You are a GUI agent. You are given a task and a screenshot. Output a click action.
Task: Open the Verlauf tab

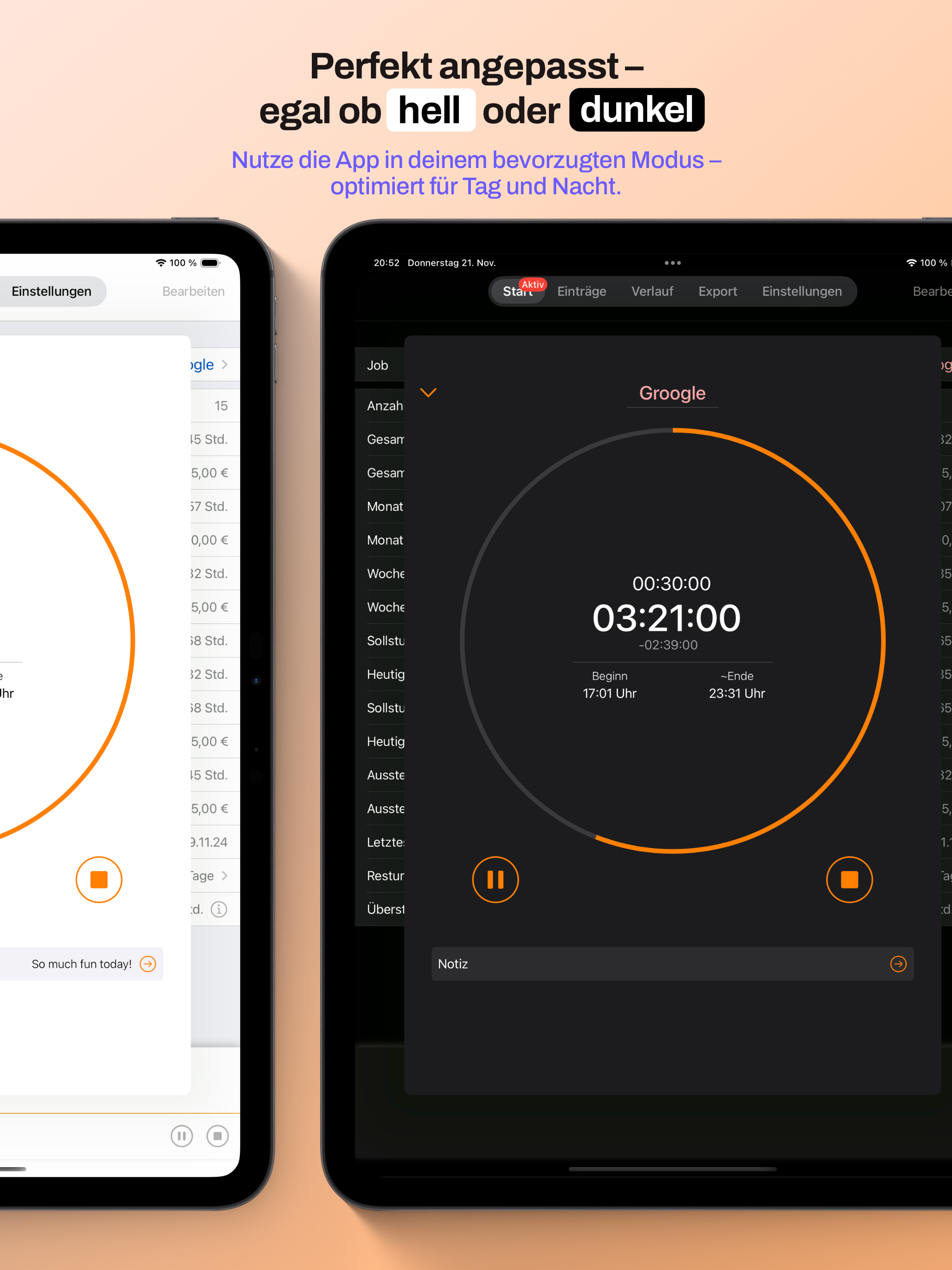click(x=652, y=291)
